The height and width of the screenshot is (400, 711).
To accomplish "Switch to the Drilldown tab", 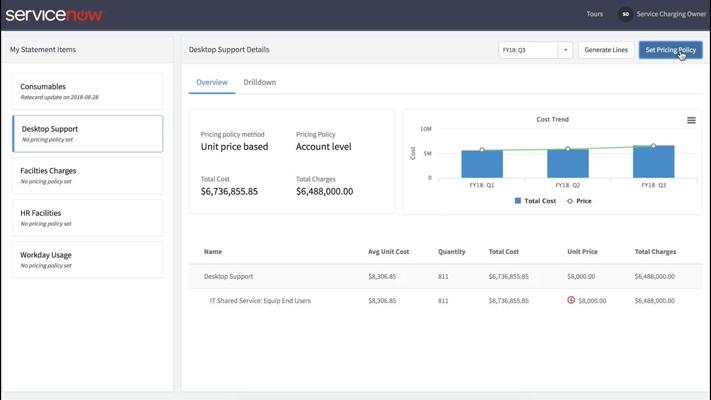I will click(259, 82).
